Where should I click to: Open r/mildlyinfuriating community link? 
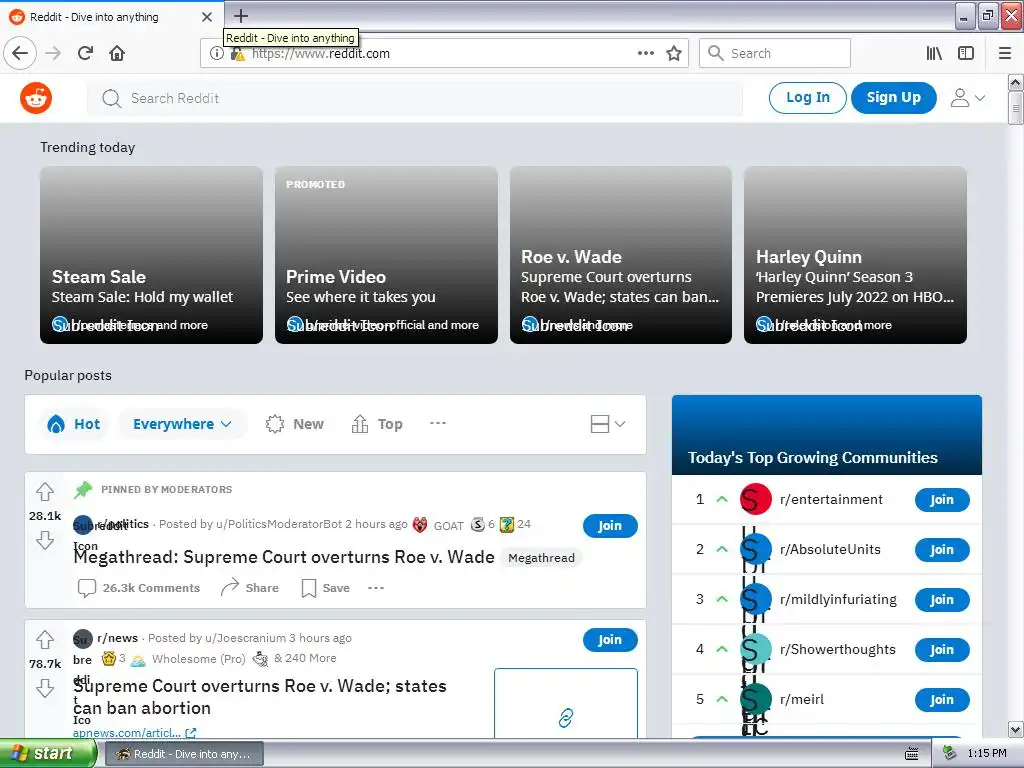click(x=838, y=600)
